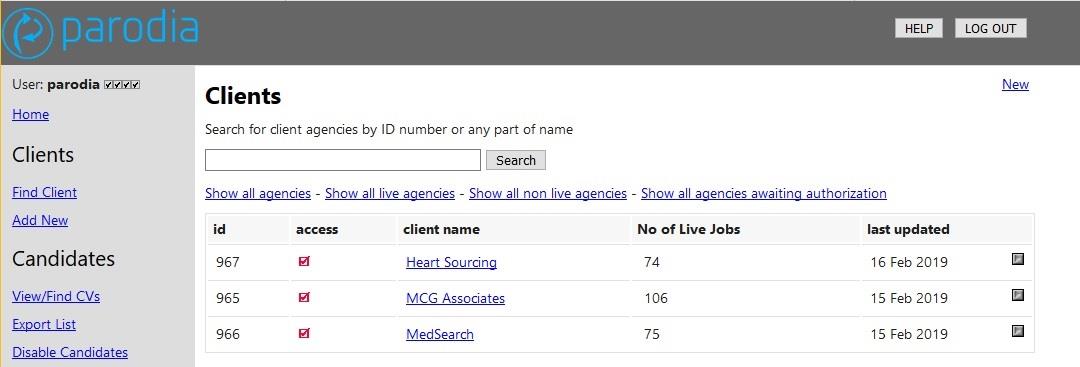Open Find Client in the sidebar

45,193
